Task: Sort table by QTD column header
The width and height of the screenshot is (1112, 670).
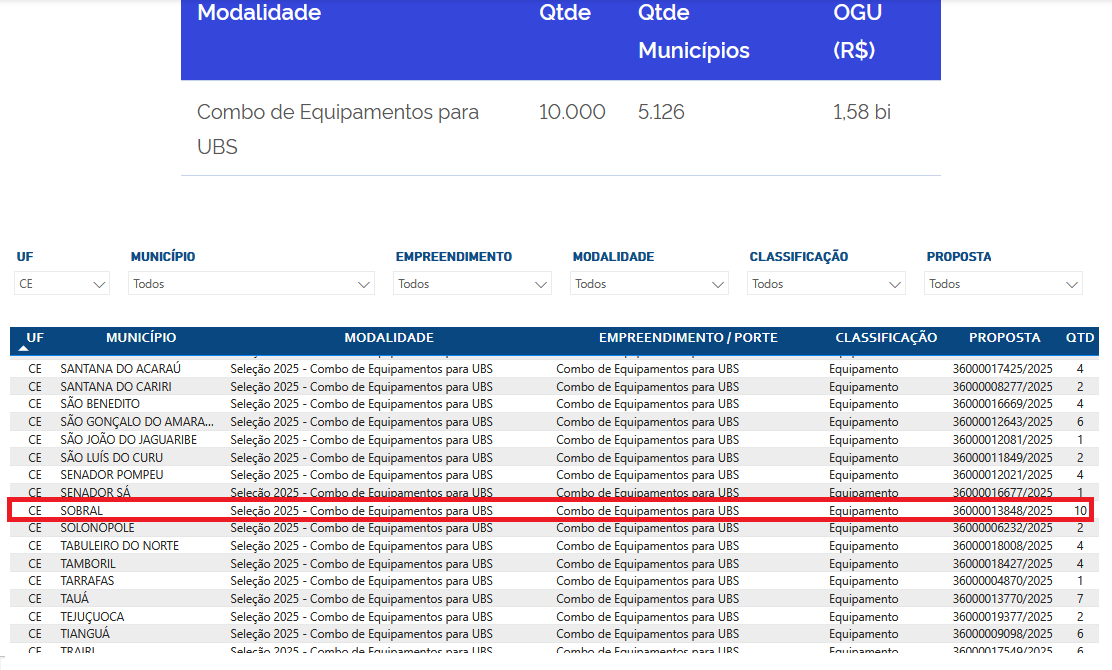Action: [1079, 338]
